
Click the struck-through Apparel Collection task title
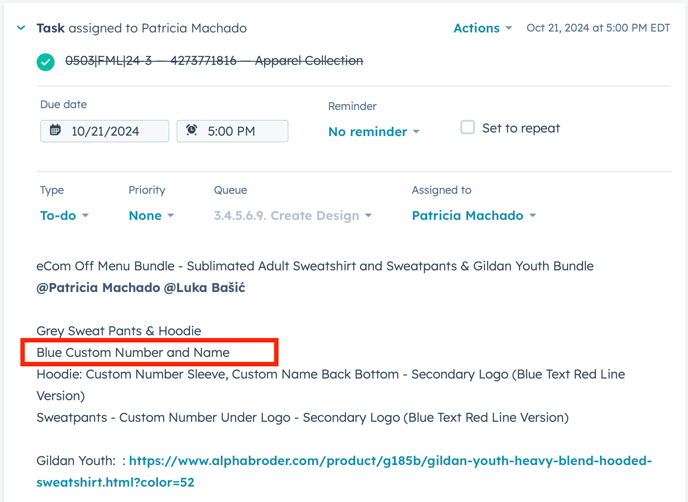[x=214, y=61]
